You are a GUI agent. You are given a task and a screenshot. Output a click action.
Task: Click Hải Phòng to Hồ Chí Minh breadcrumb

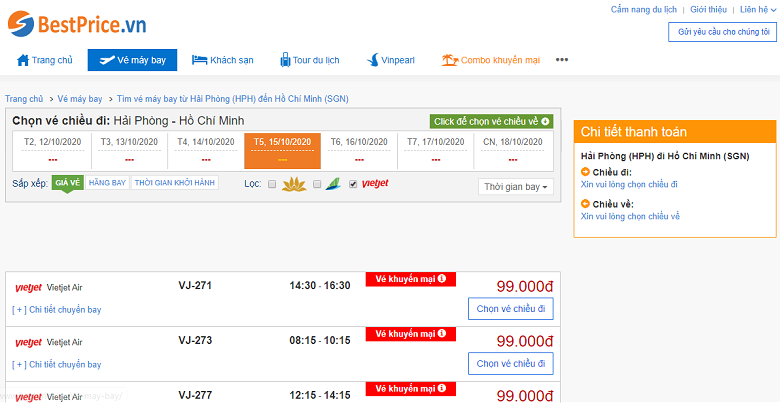tap(233, 99)
